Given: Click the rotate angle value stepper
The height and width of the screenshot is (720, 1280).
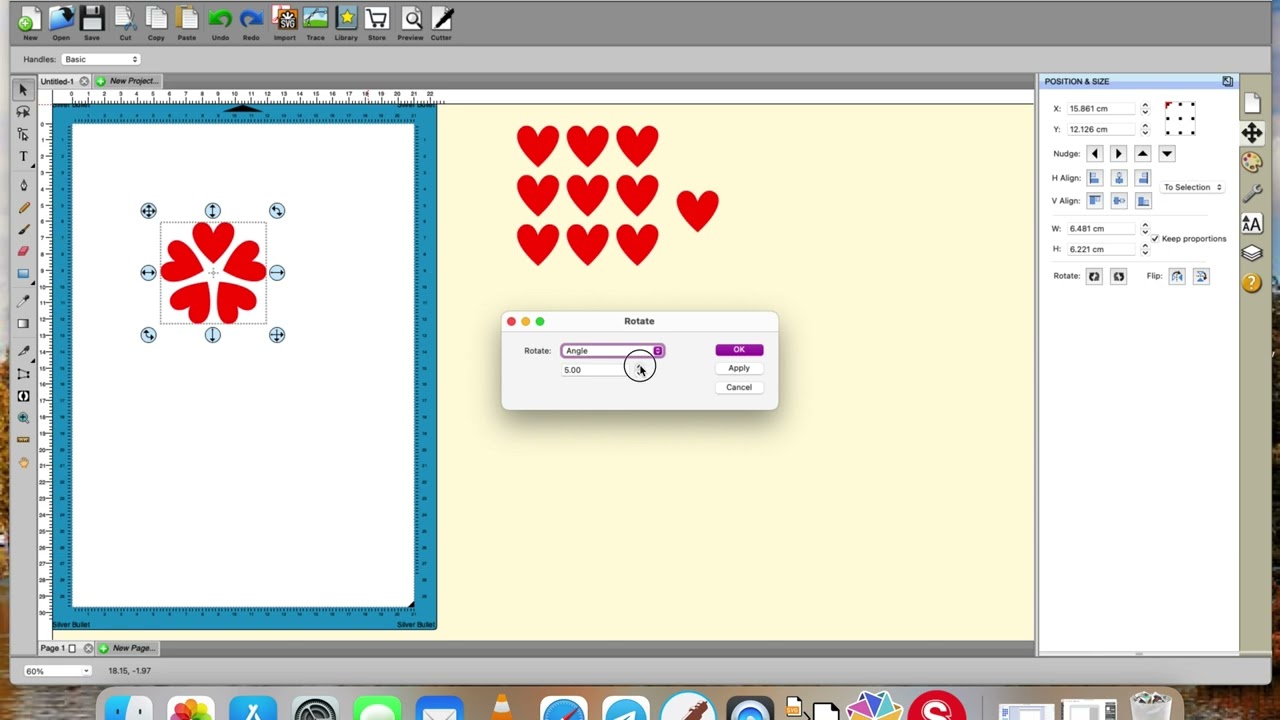Looking at the screenshot, I should pyautogui.click(x=641, y=370).
